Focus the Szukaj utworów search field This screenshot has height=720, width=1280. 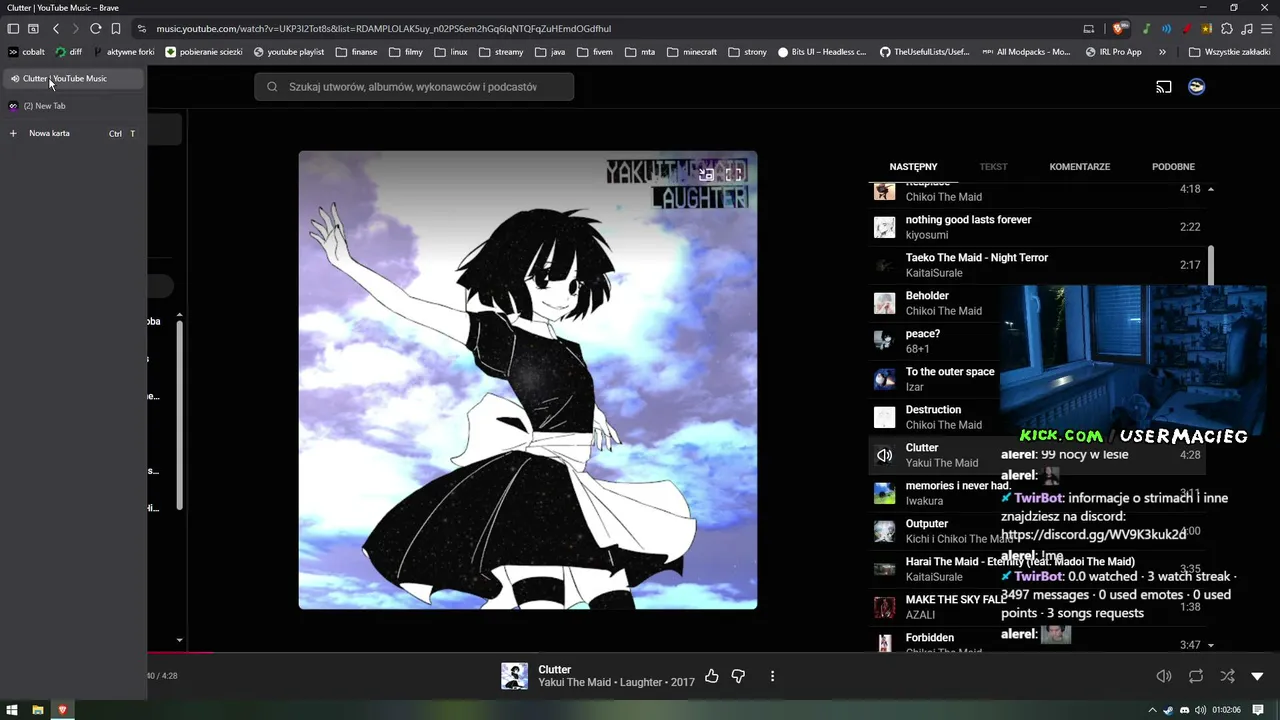coord(414,87)
